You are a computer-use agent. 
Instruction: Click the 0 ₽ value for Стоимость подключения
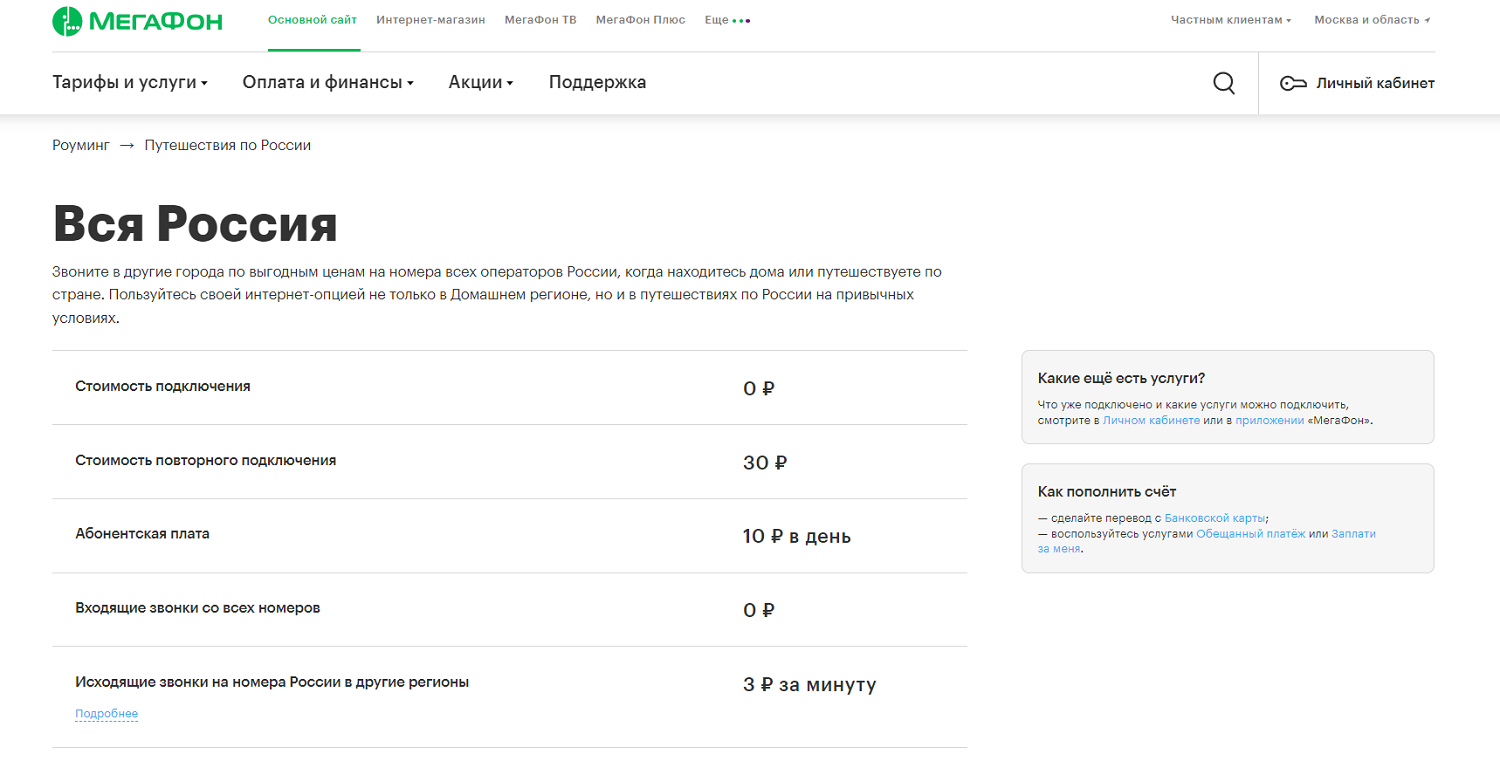click(x=759, y=389)
